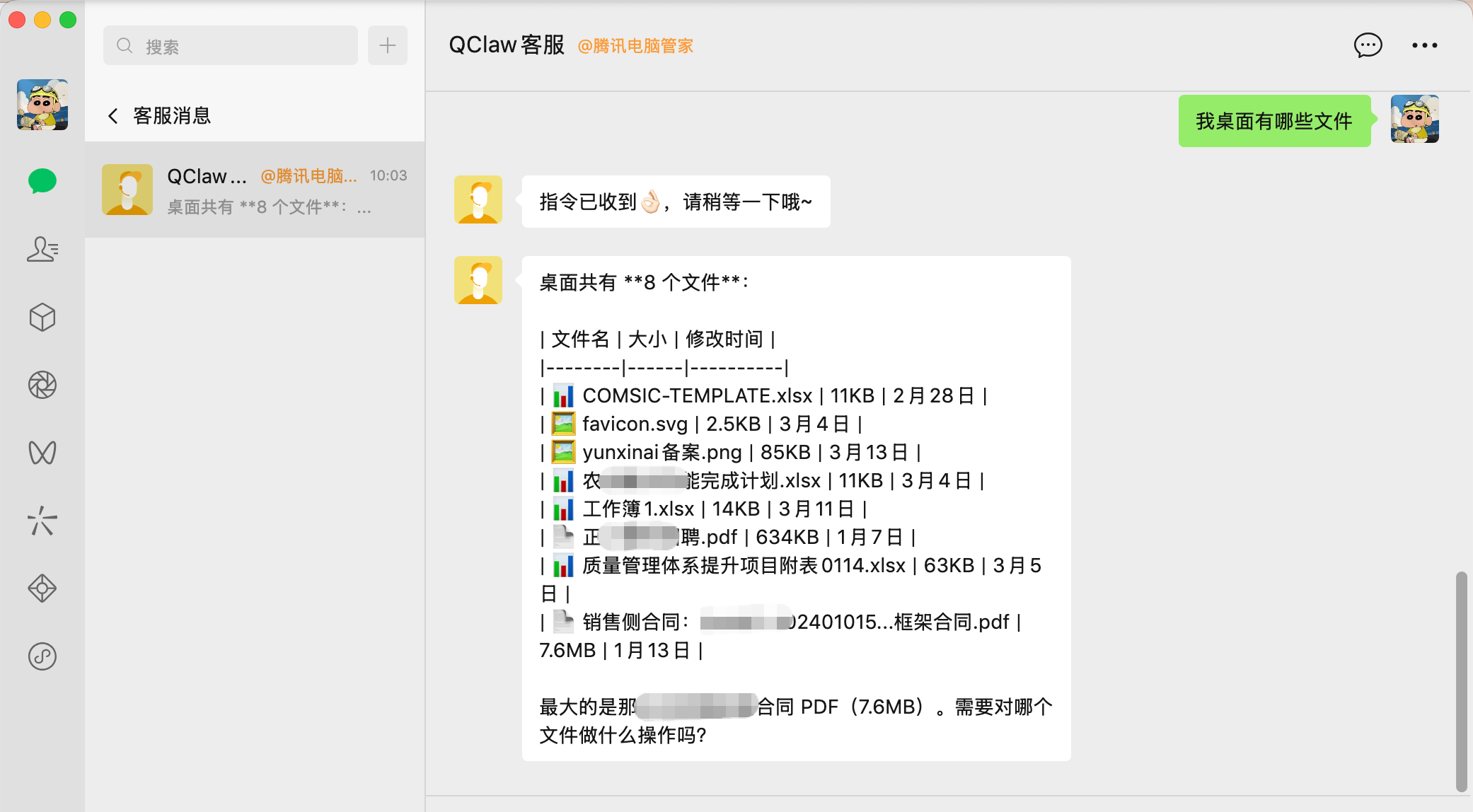Viewport: 1473px width, 812px height.
Task: Click the chat bubble icon in header
Action: 1368,45
